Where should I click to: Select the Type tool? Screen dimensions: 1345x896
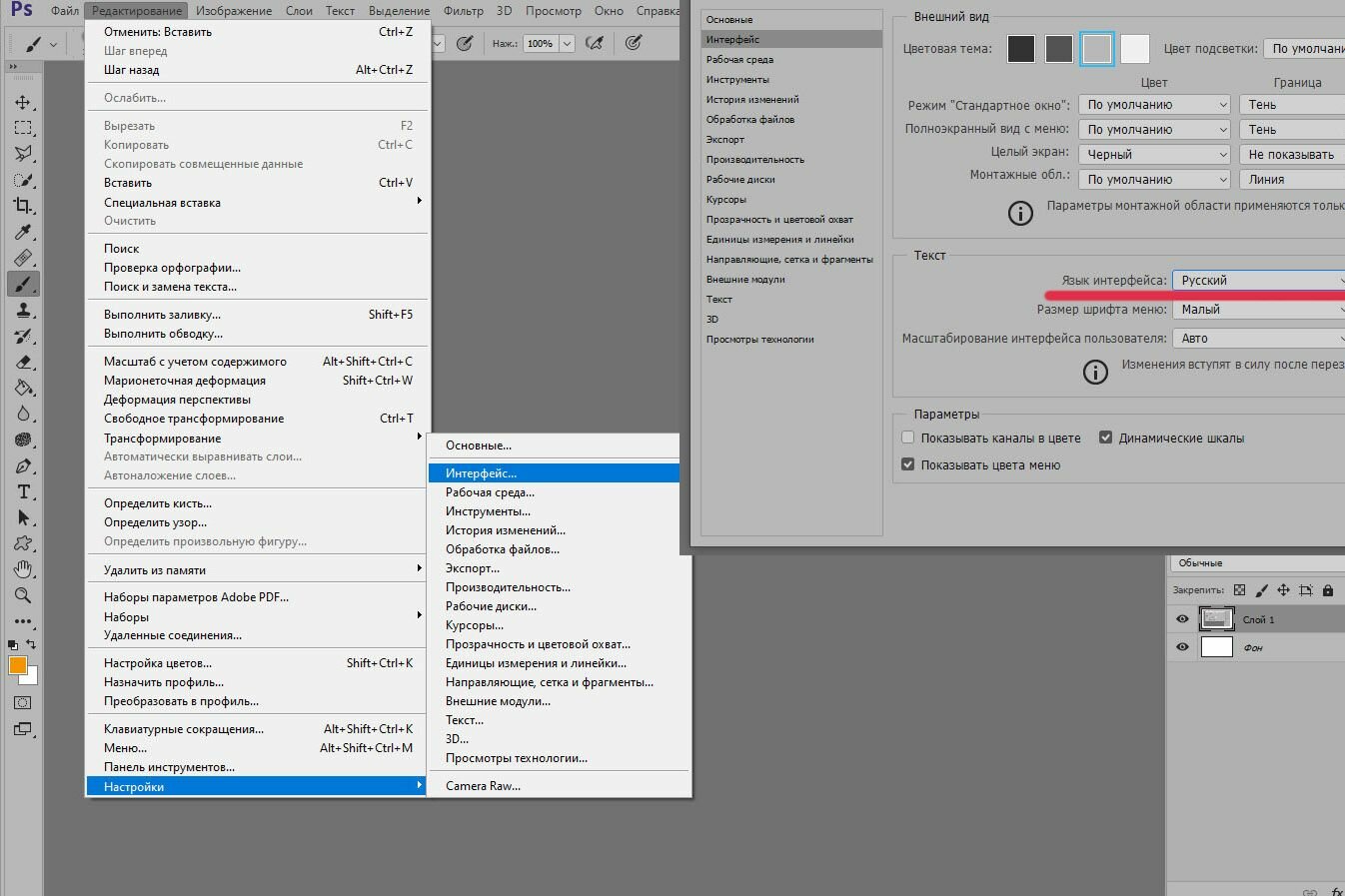[23, 492]
